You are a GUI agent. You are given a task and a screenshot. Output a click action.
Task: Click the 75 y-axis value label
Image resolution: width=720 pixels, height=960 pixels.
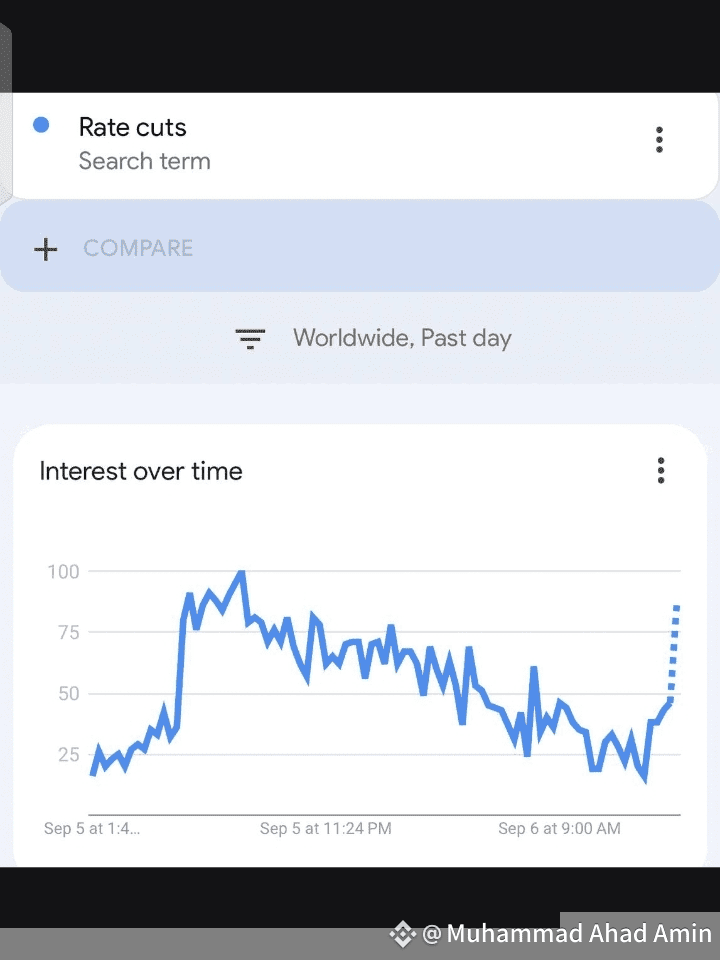click(x=69, y=632)
